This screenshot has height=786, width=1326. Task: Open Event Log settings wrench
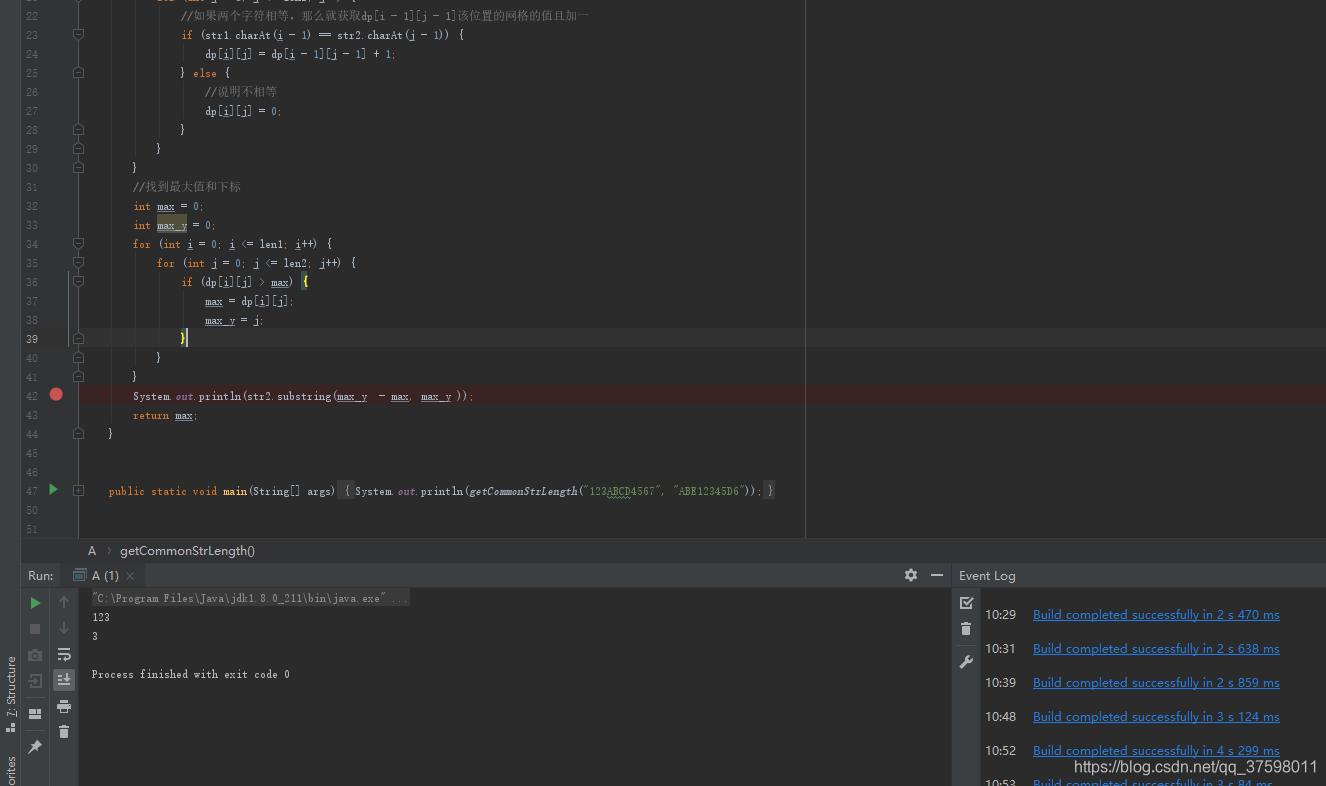pos(966,662)
